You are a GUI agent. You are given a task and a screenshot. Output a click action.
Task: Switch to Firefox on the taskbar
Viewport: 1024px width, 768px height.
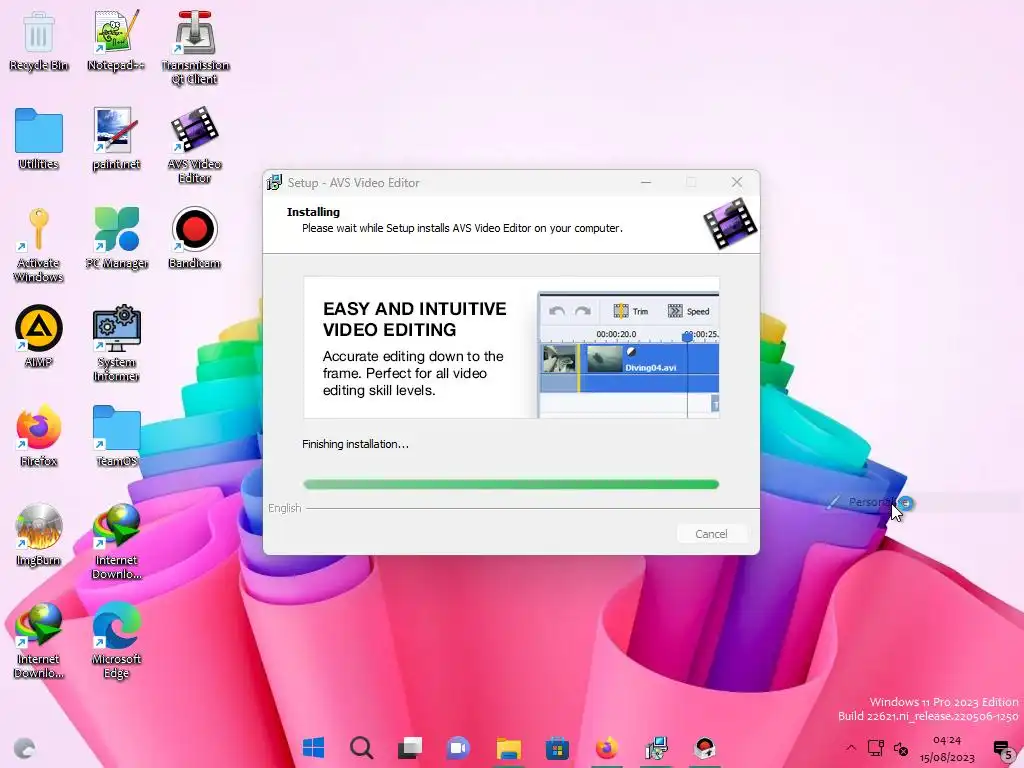click(607, 747)
